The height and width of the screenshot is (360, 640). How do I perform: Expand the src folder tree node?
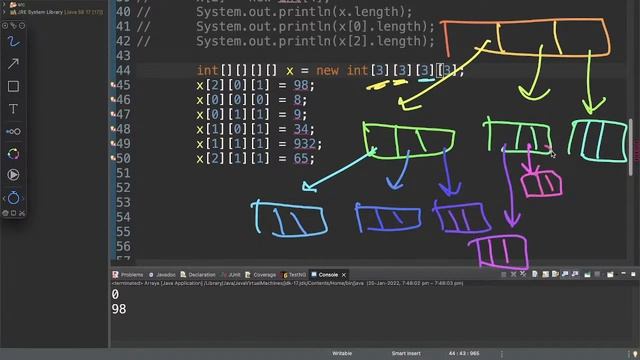4,4
